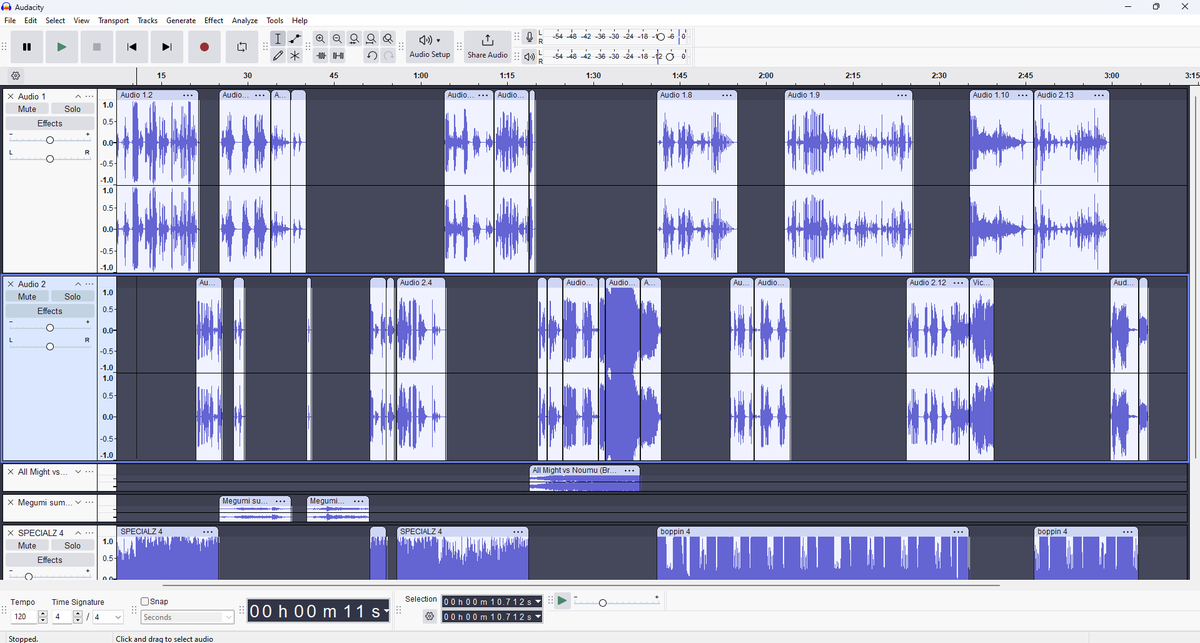
Task: Open the Audio Setup dropdown
Action: 430,47
